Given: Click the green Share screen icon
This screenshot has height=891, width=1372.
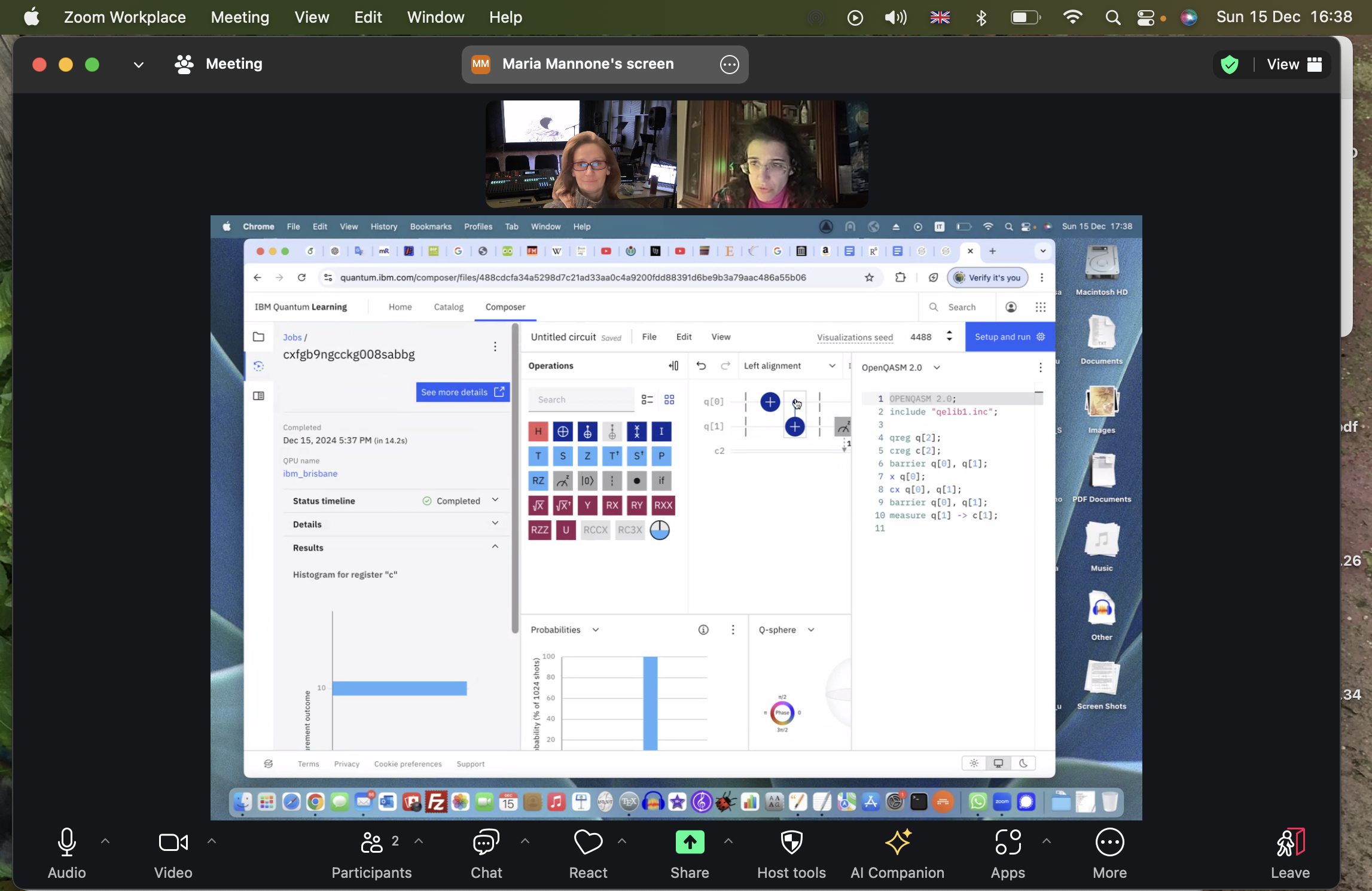Looking at the screenshot, I should tap(690, 842).
